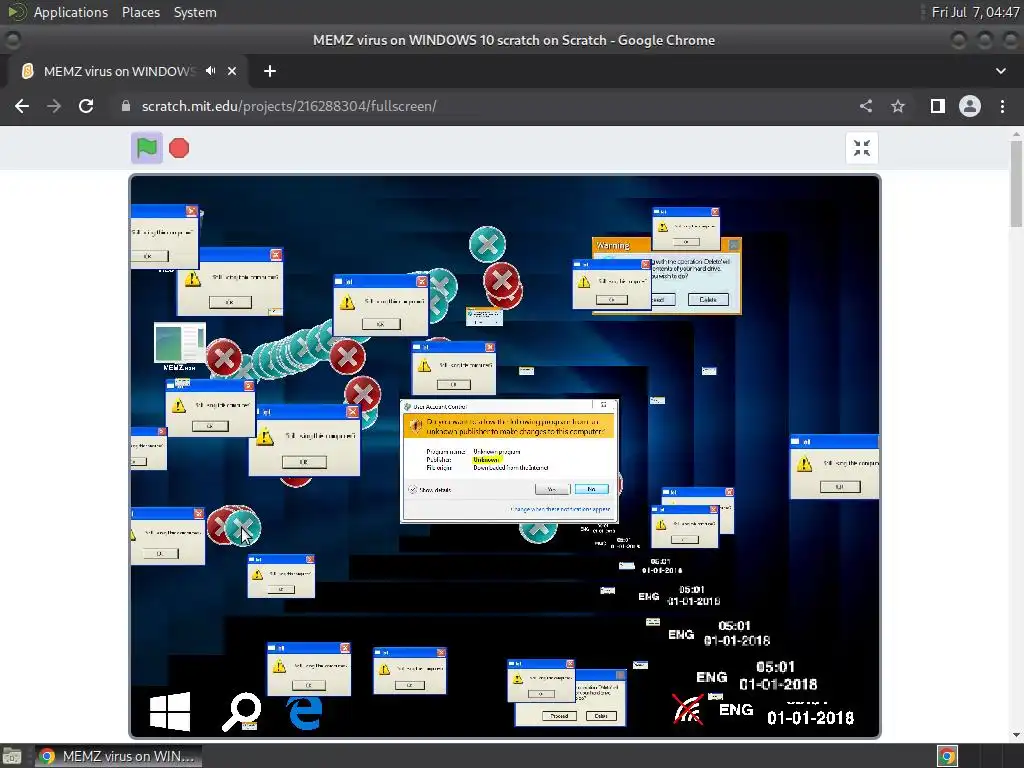The width and height of the screenshot is (1024, 768).
Task: Click the show desktop icon in bottom panel
Action: pos(11,756)
